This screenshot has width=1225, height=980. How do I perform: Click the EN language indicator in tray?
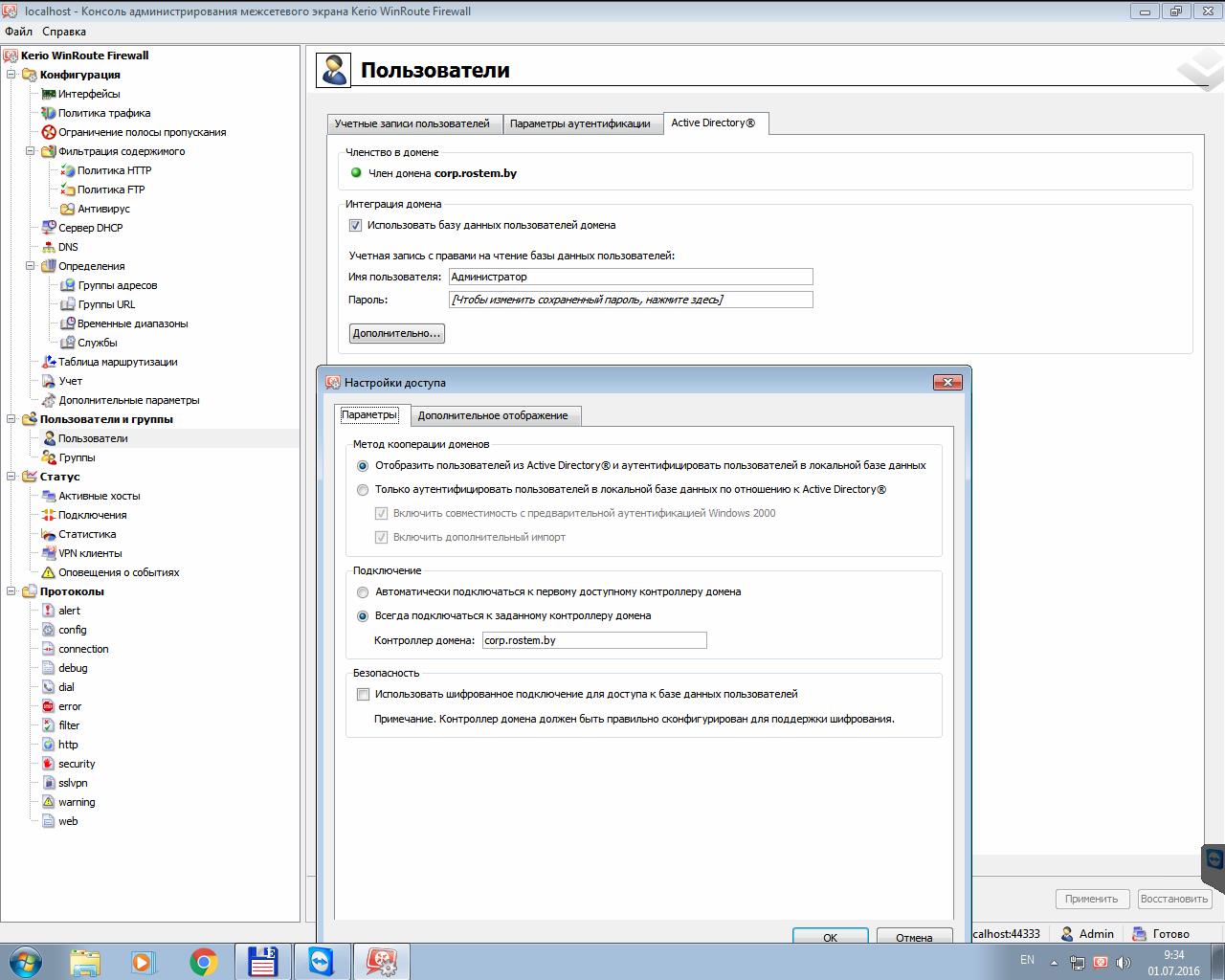[1027, 959]
